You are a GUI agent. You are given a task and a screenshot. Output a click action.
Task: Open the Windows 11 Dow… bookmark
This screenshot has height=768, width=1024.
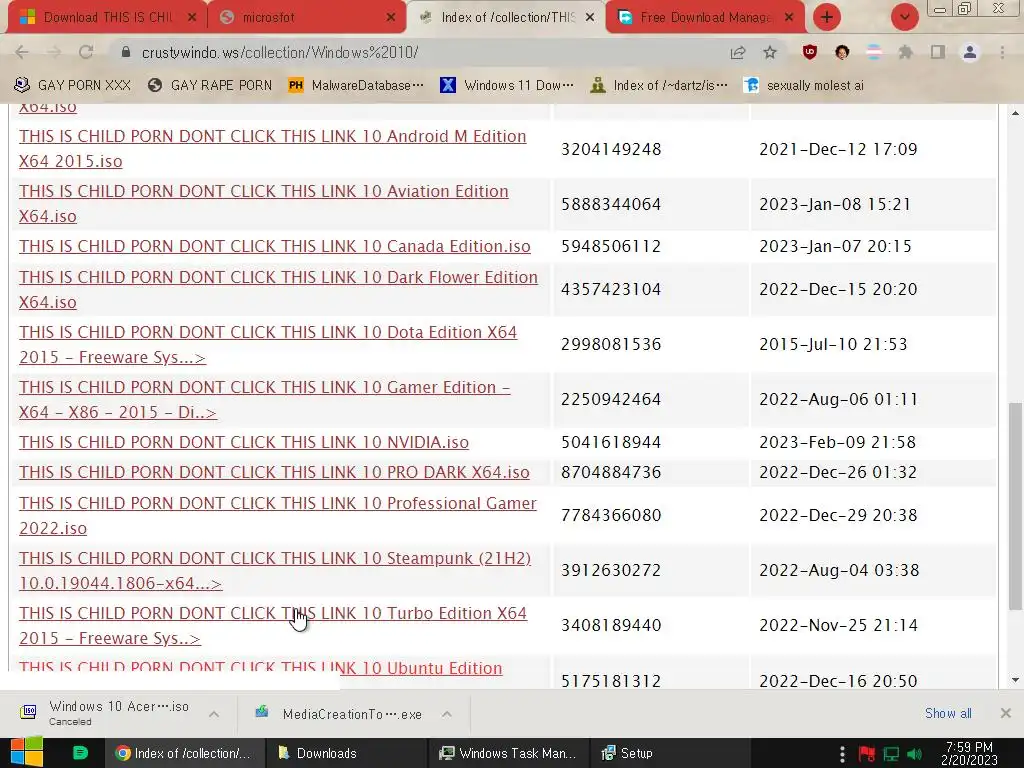pyautogui.click(x=507, y=85)
